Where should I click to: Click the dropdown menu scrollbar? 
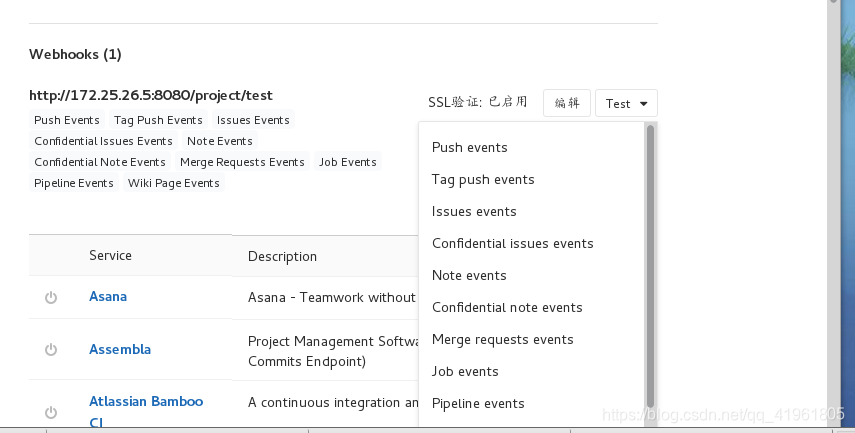pyautogui.click(x=650, y=260)
